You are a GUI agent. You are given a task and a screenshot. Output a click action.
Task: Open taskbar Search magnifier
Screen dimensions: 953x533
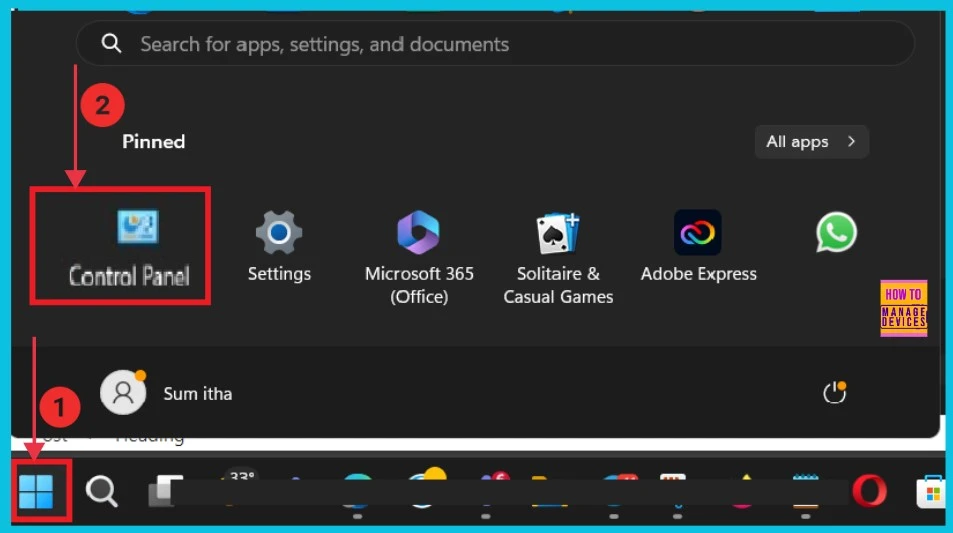101,491
